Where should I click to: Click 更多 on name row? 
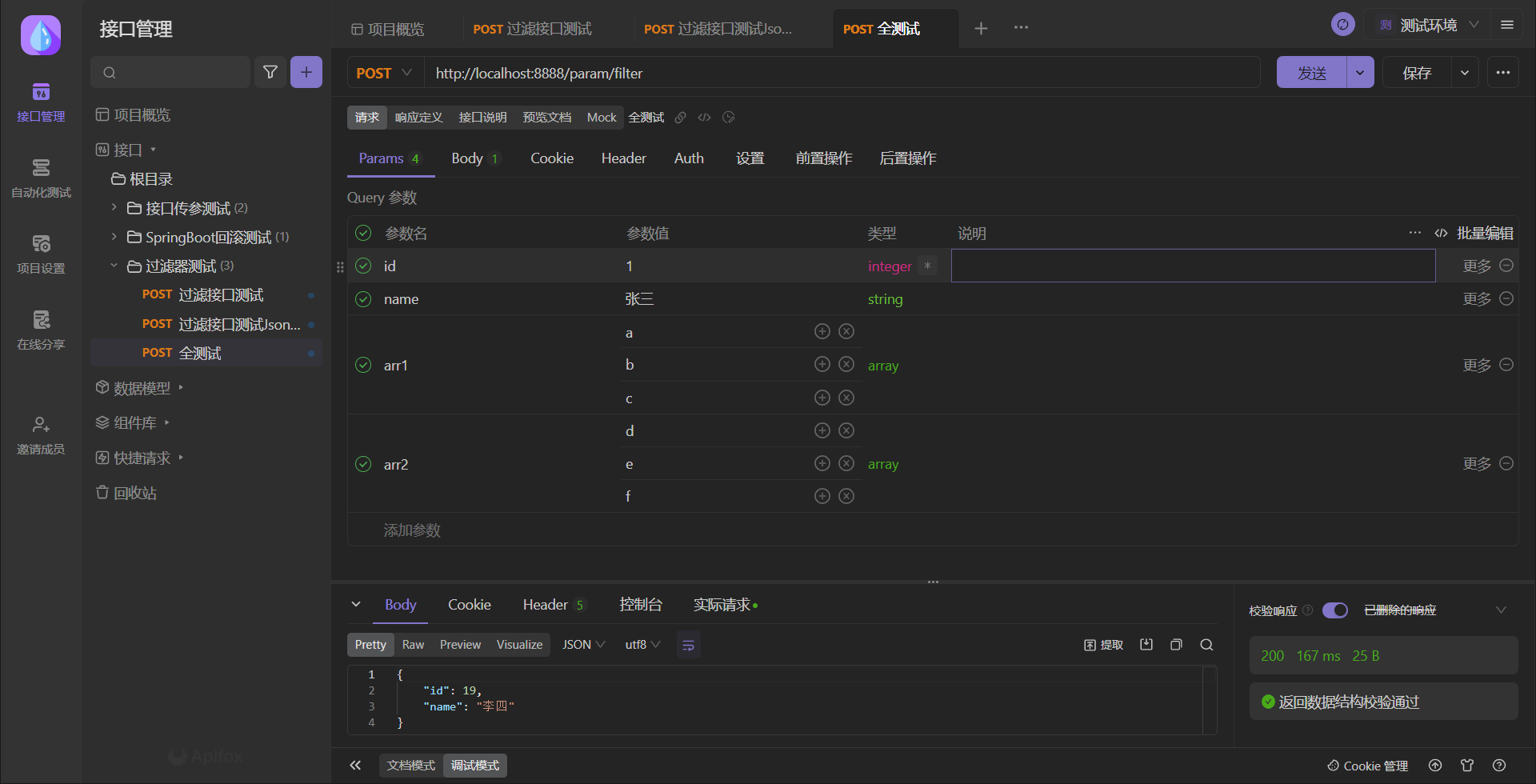(1477, 299)
